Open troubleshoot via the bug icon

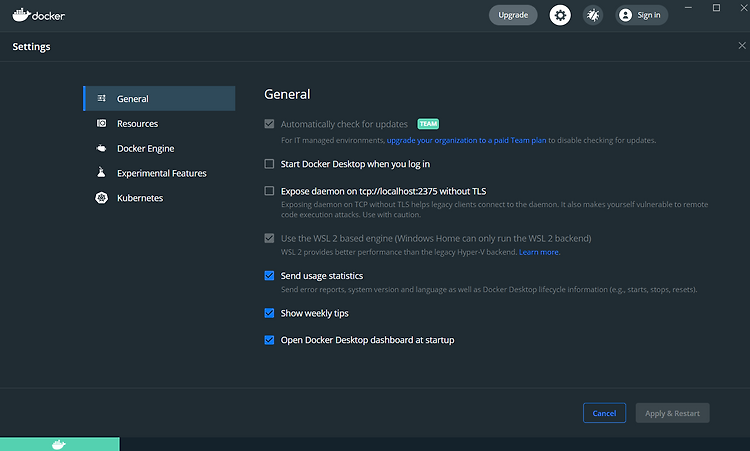point(593,15)
